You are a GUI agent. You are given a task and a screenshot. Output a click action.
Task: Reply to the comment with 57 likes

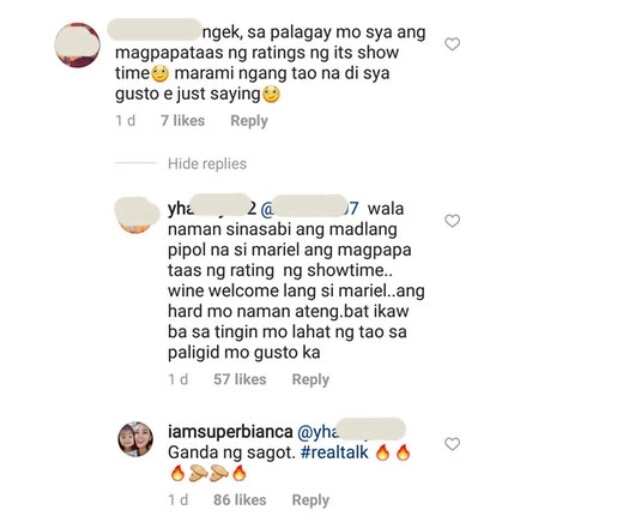[x=311, y=380]
